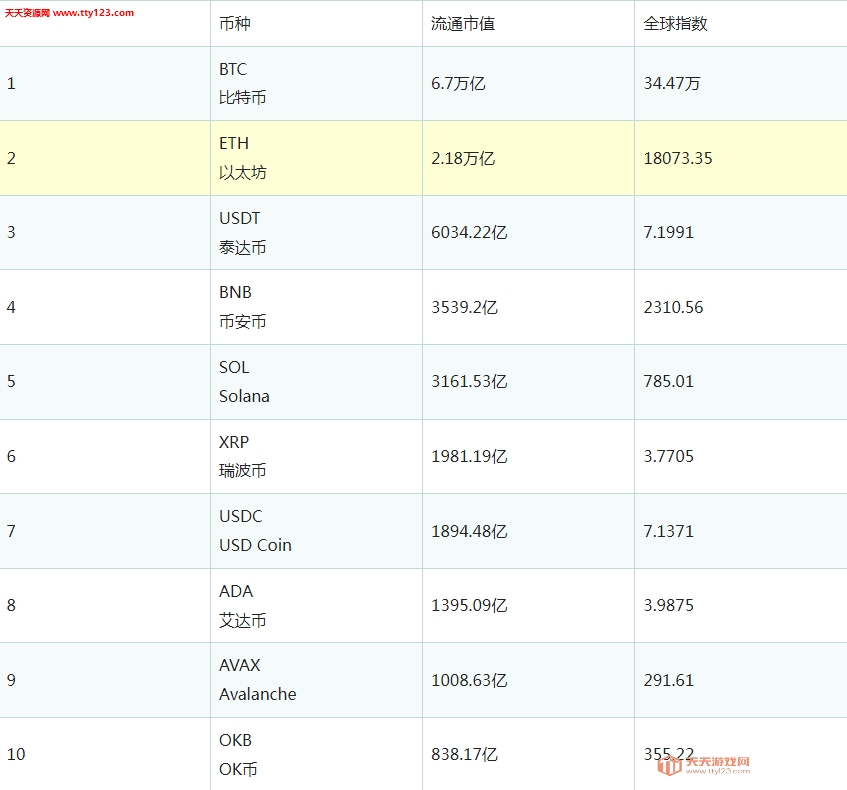Screen dimensions: 847x790
Task: Click the 流通市值 column header
Action: 463,24
